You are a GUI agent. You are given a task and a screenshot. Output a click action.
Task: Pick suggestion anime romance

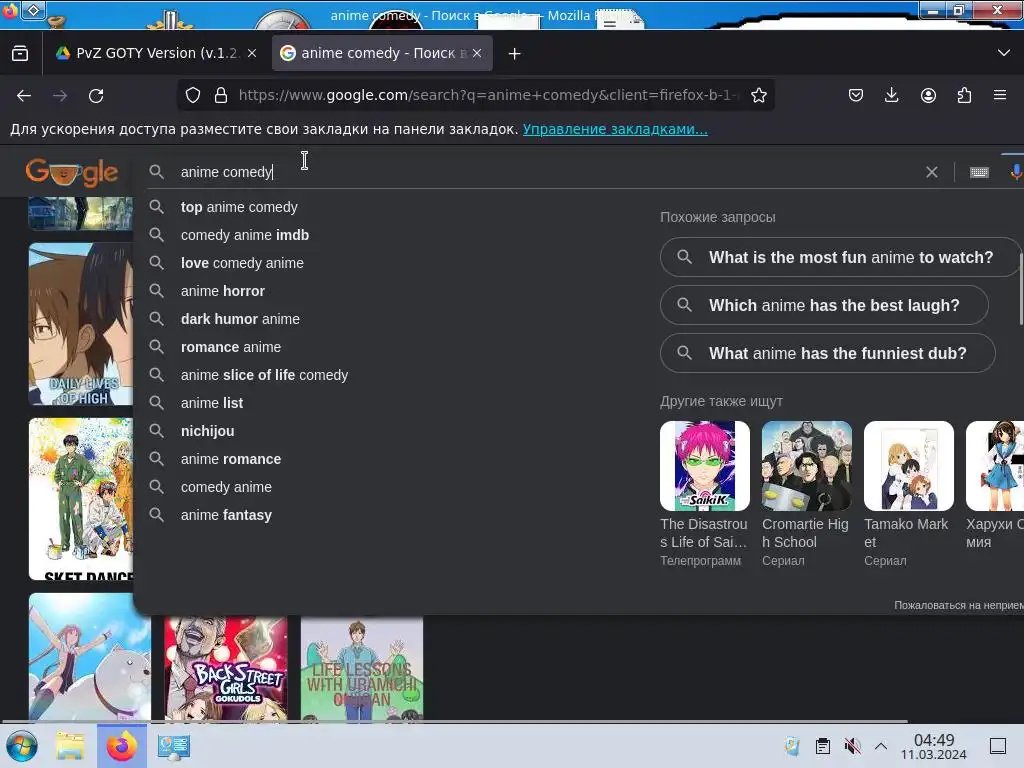[x=231, y=460]
